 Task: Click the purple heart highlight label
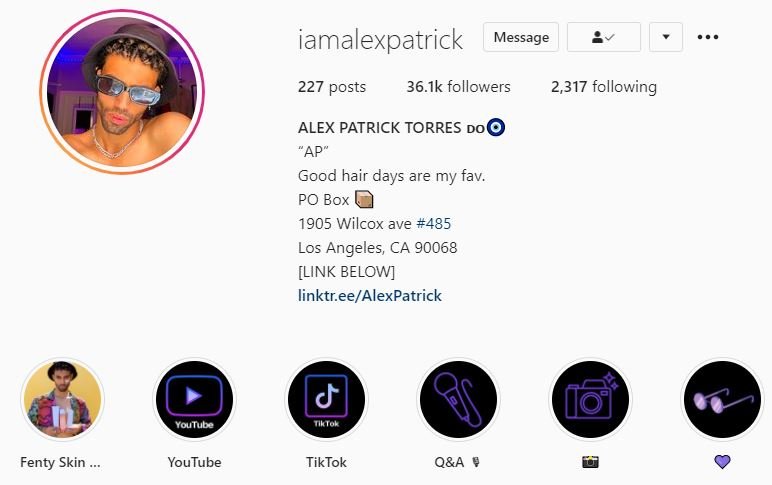(x=722, y=462)
